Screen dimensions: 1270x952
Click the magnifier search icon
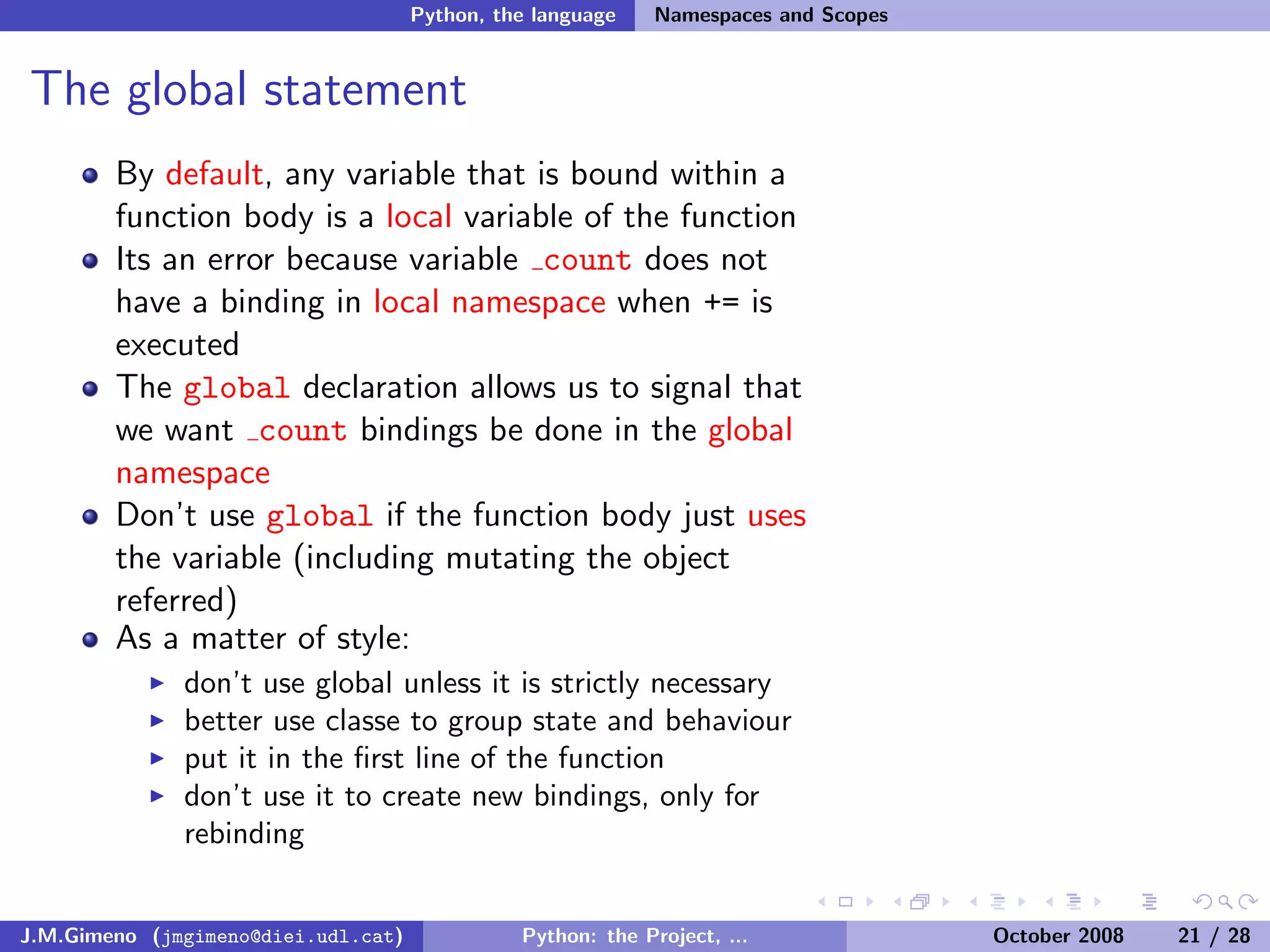tap(1225, 902)
